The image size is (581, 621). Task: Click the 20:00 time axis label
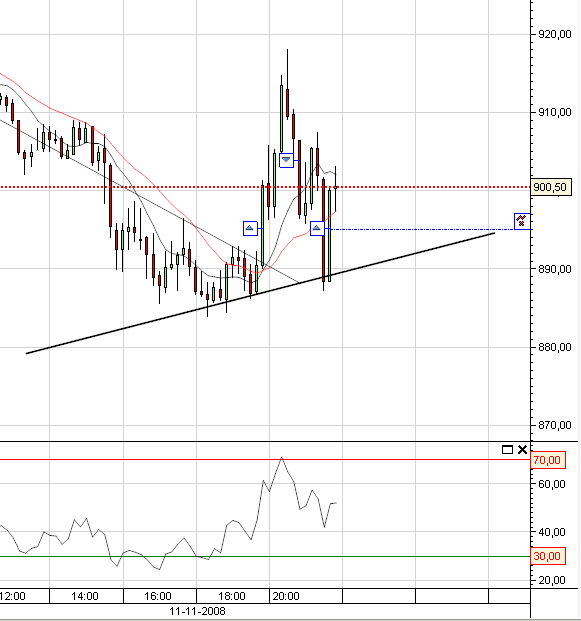point(286,596)
